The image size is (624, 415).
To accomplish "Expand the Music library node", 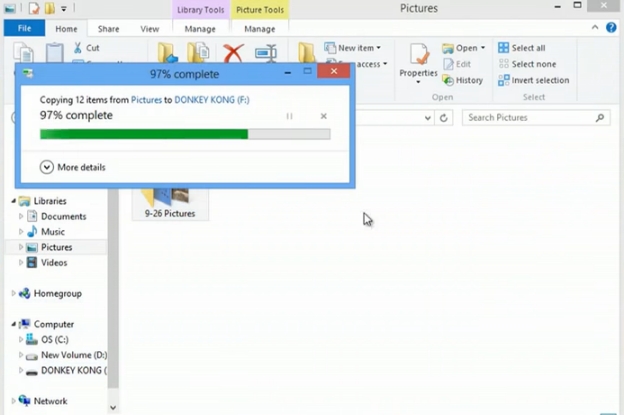I will tap(21, 232).
